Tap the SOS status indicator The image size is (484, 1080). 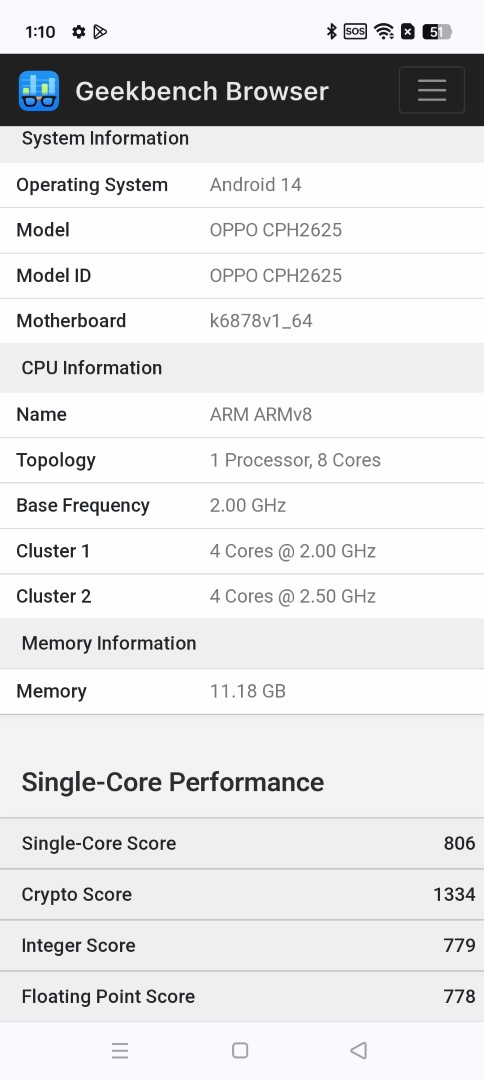point(355,32)
